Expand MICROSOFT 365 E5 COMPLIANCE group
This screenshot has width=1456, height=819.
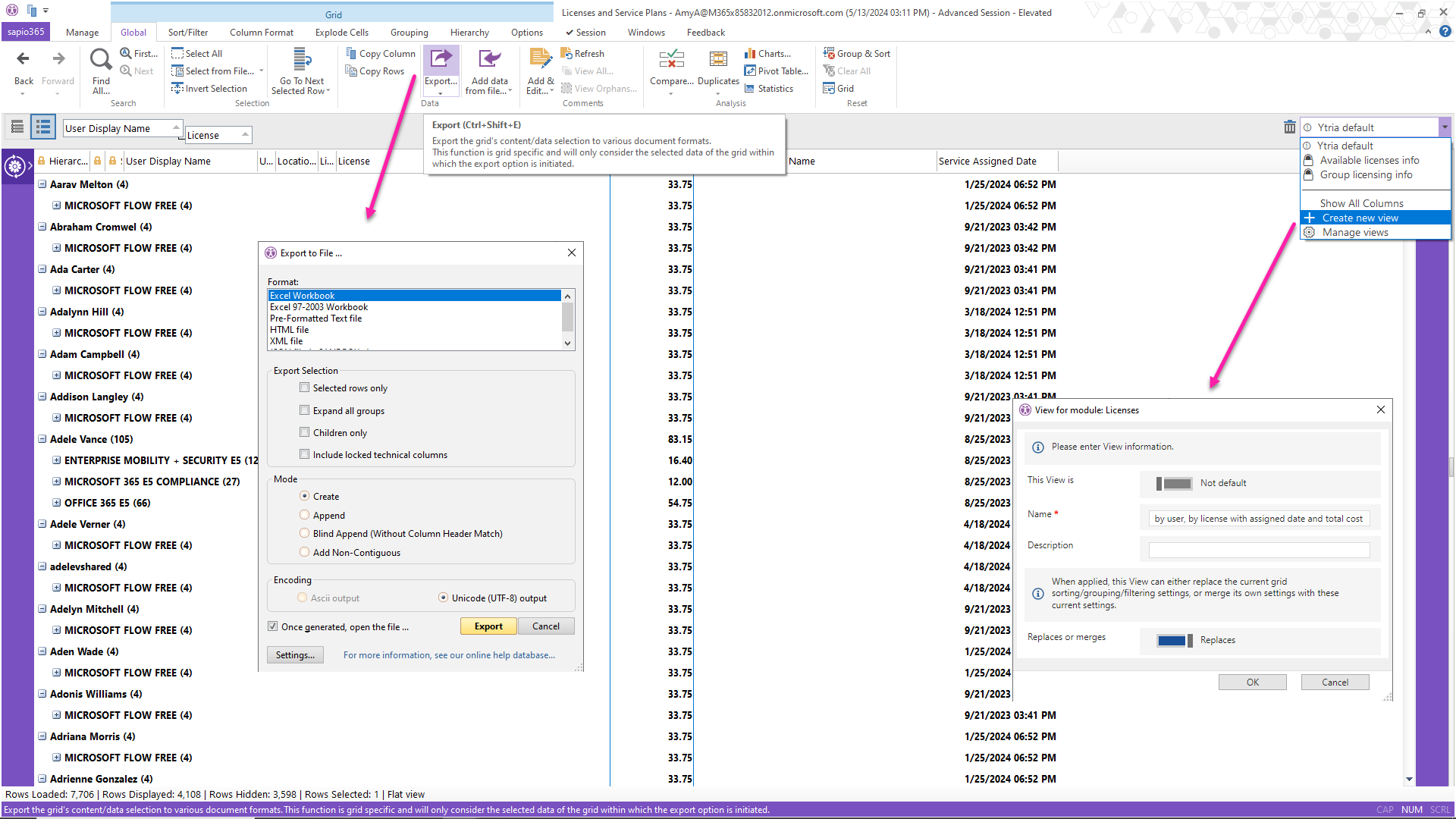pyautogui.click(x=56, y=482)
